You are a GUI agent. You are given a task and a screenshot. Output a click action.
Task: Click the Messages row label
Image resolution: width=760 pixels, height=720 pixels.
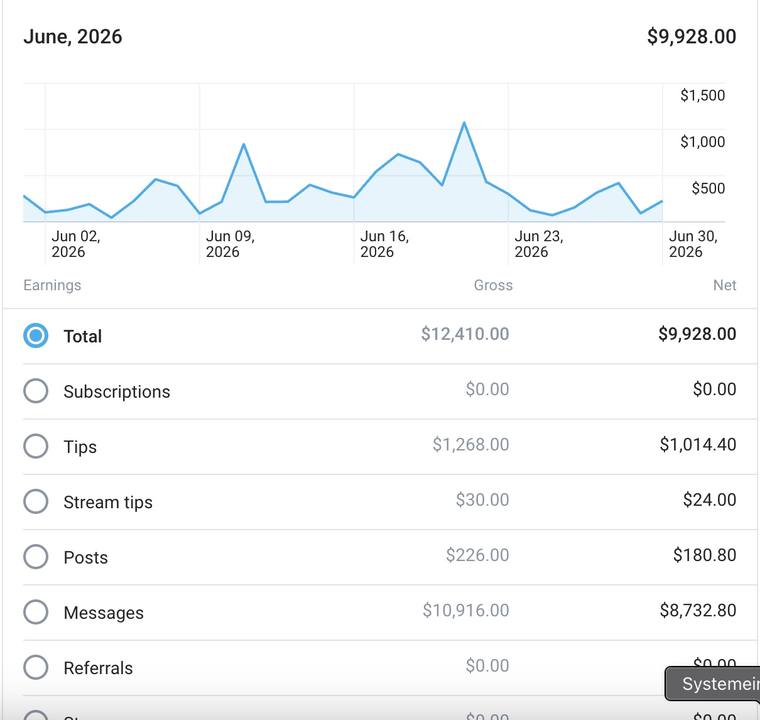104,613
